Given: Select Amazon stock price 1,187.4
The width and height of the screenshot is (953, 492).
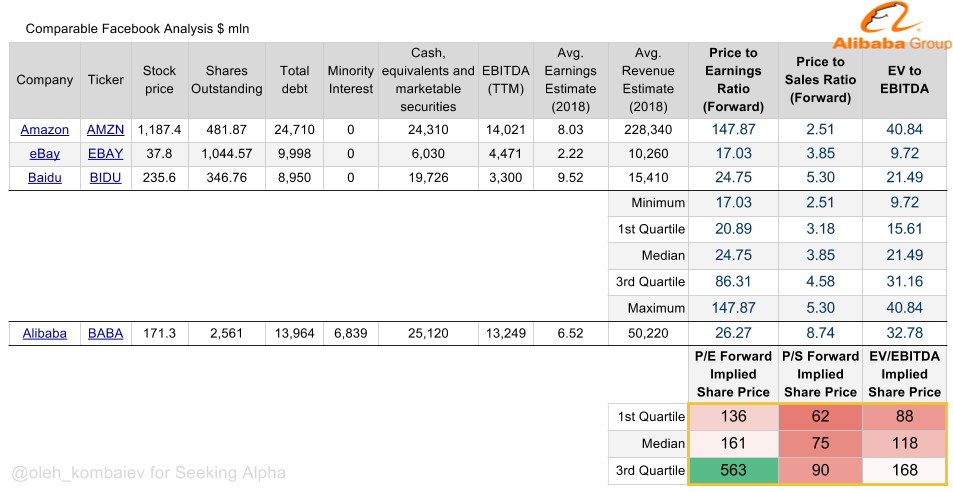Looking at the screenshot, I should (159, 130).
